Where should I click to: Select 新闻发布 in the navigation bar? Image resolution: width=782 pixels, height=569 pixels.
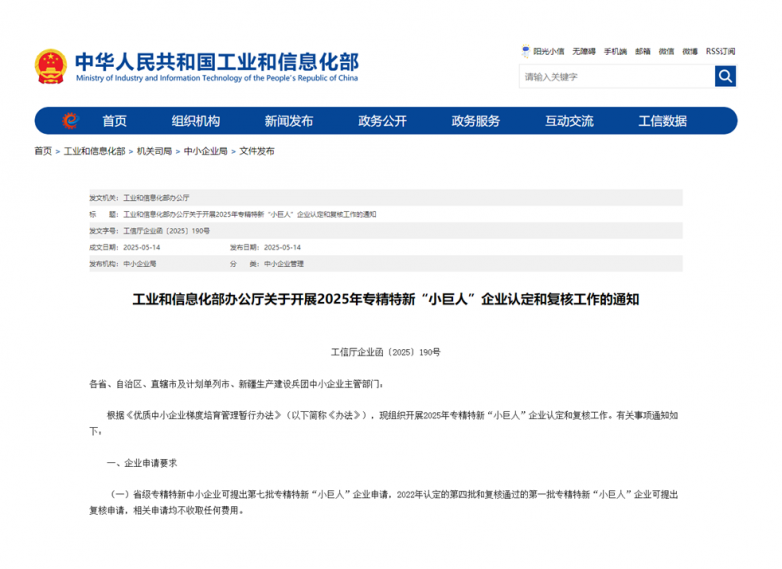(288, 121)
